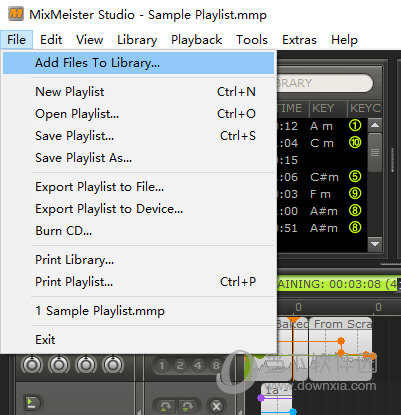Select the loop length 8 button
Screen dimensions: 401x415
216,365
